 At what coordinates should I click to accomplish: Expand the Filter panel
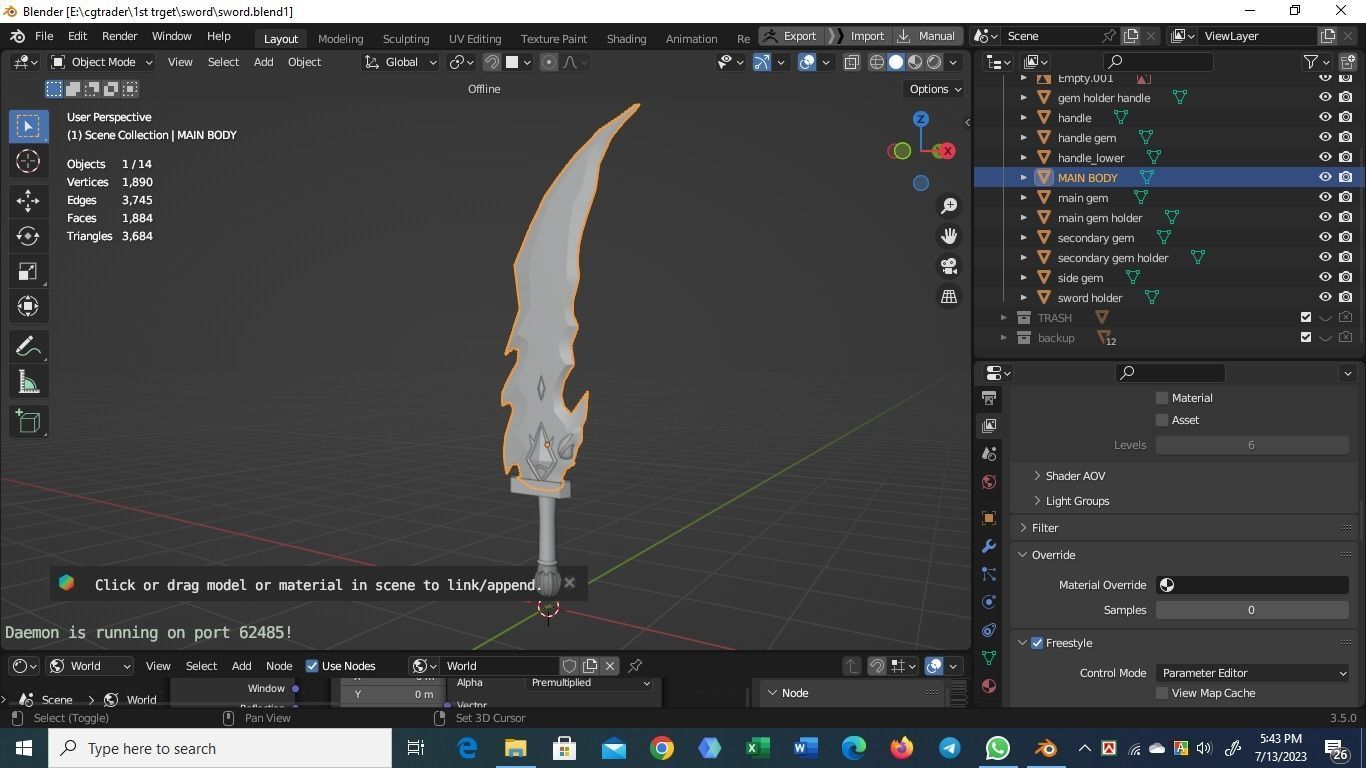[x=1023, y=528]
